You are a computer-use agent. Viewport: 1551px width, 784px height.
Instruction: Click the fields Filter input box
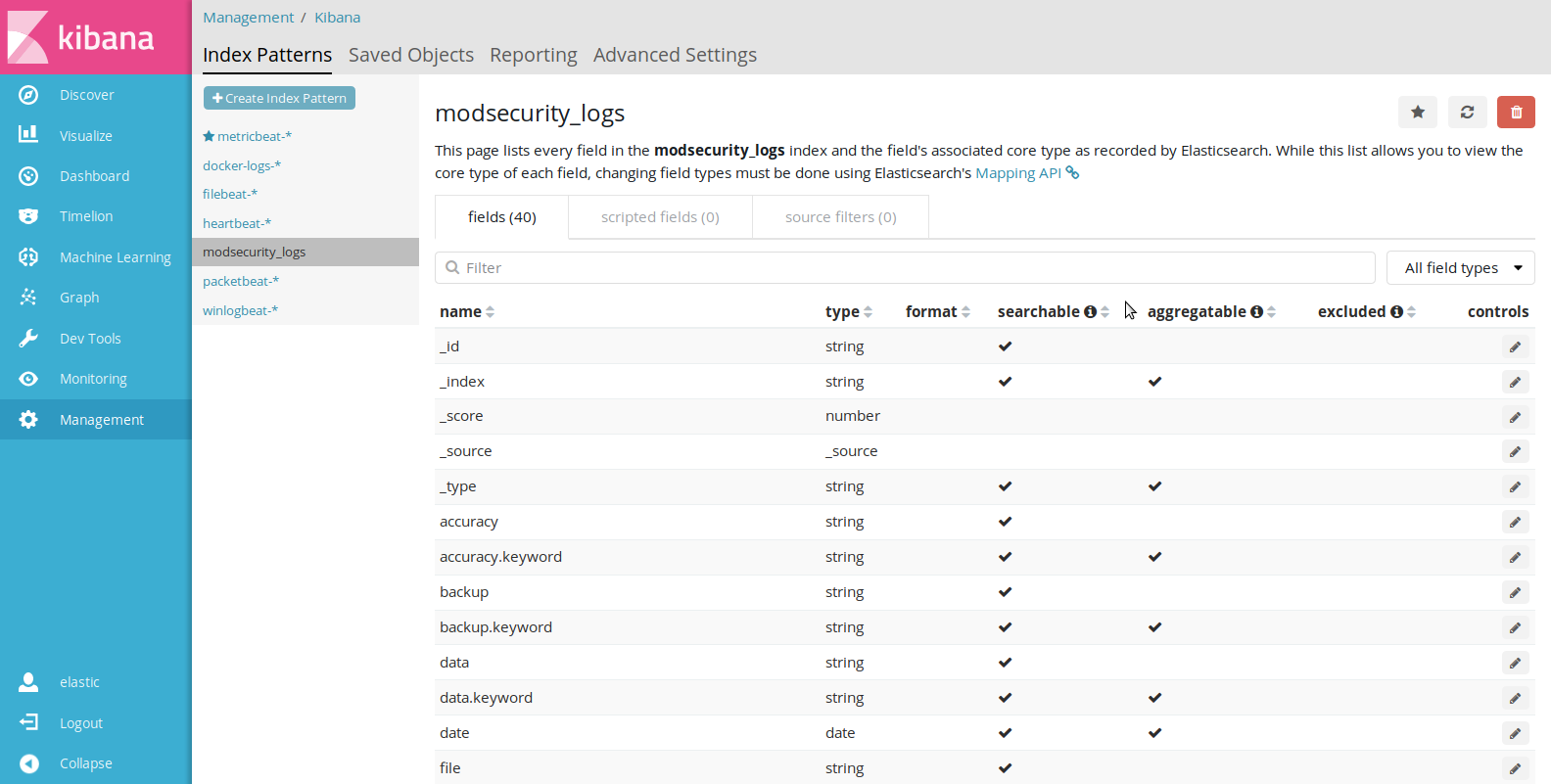coord(905,268)
